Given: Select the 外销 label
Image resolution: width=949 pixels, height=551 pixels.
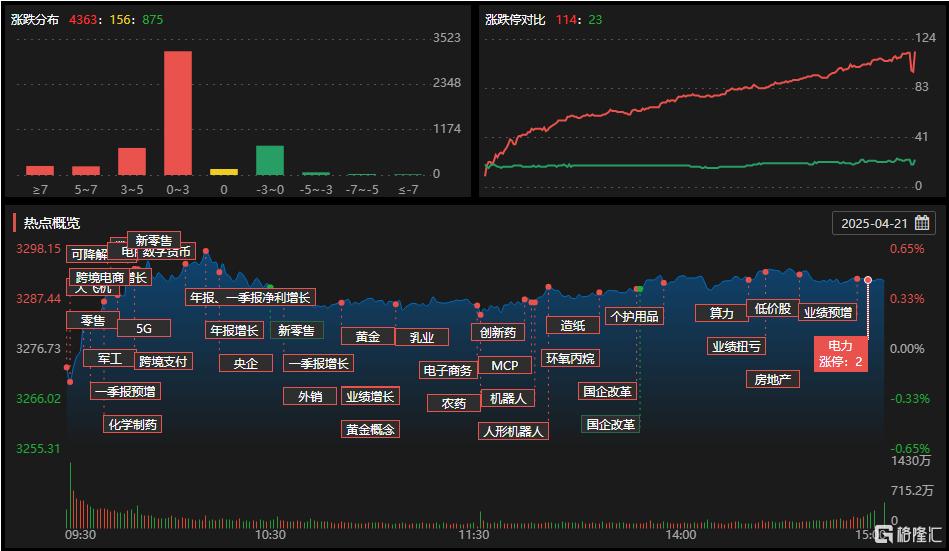Looking at the screenshot, I should pos(310,397).
